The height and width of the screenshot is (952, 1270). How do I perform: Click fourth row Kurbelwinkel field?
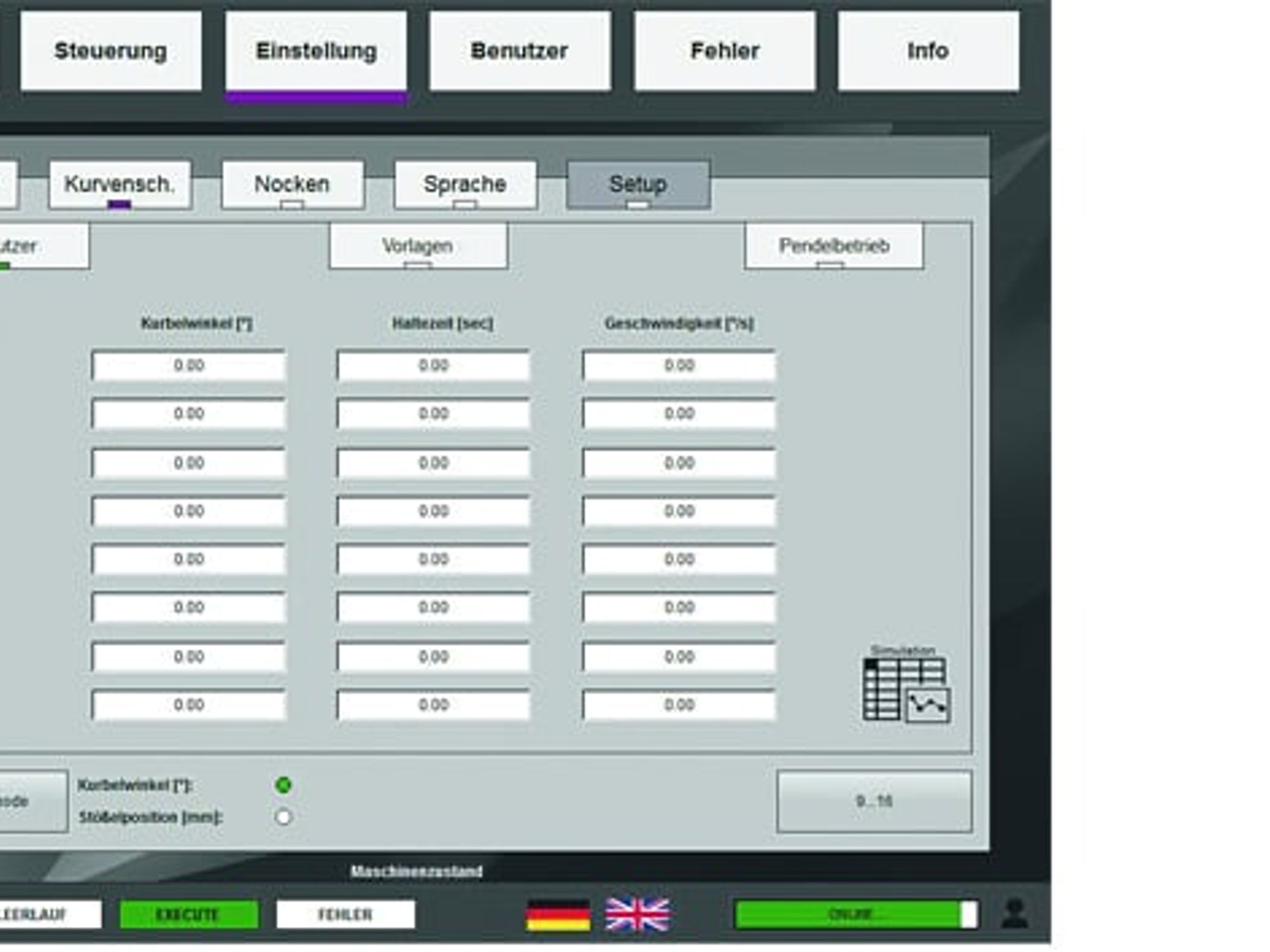point(189,512)
